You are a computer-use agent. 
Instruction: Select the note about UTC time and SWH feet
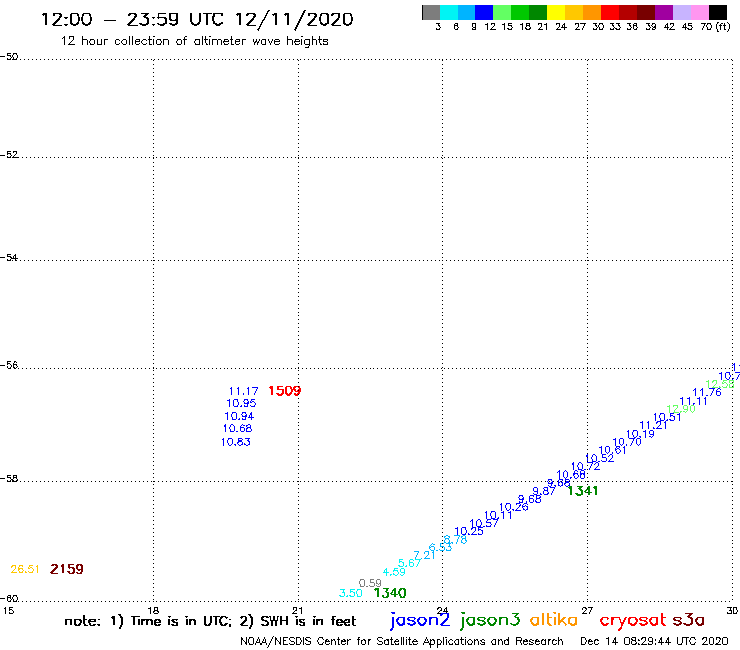coord(210,621)
